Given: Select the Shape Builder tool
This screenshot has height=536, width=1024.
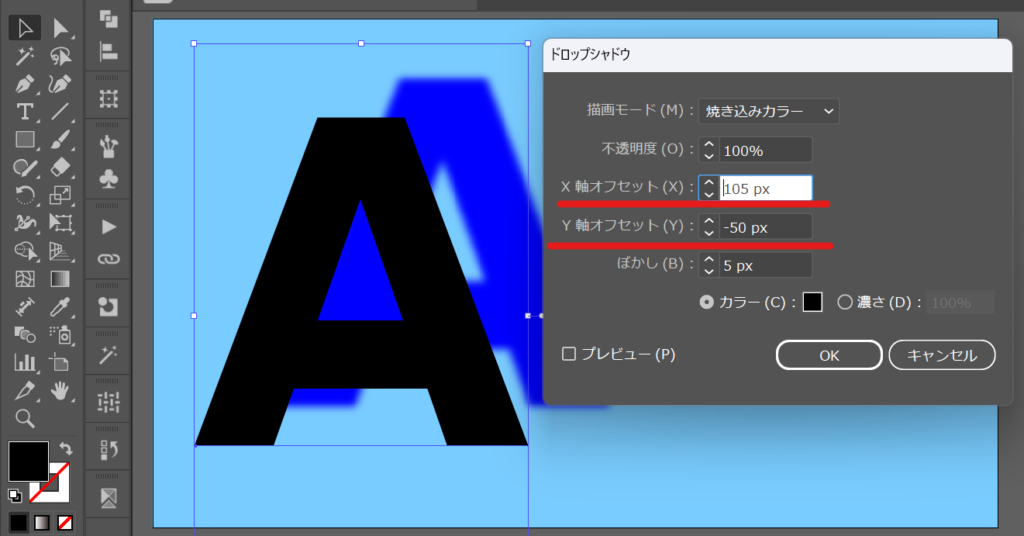Looking at the screenshot, I should [x=25, y=251].
